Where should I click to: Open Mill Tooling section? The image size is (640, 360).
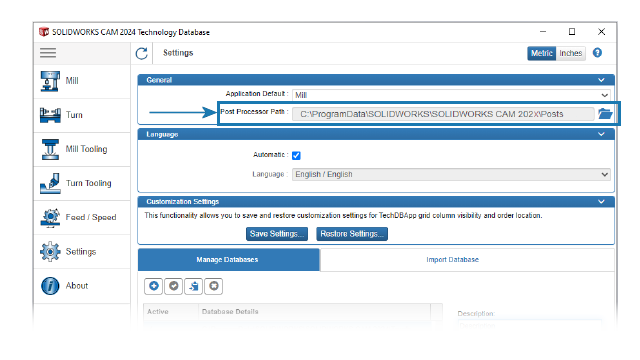82,149
